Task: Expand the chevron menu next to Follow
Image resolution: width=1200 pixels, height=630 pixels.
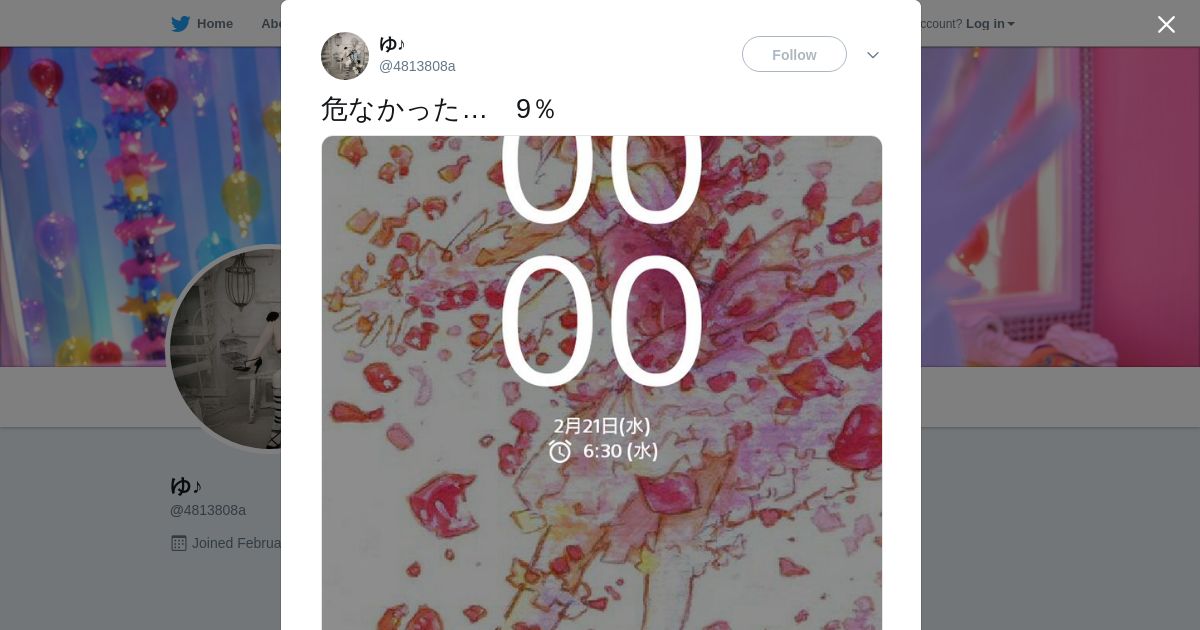Action: pos(873,55)
